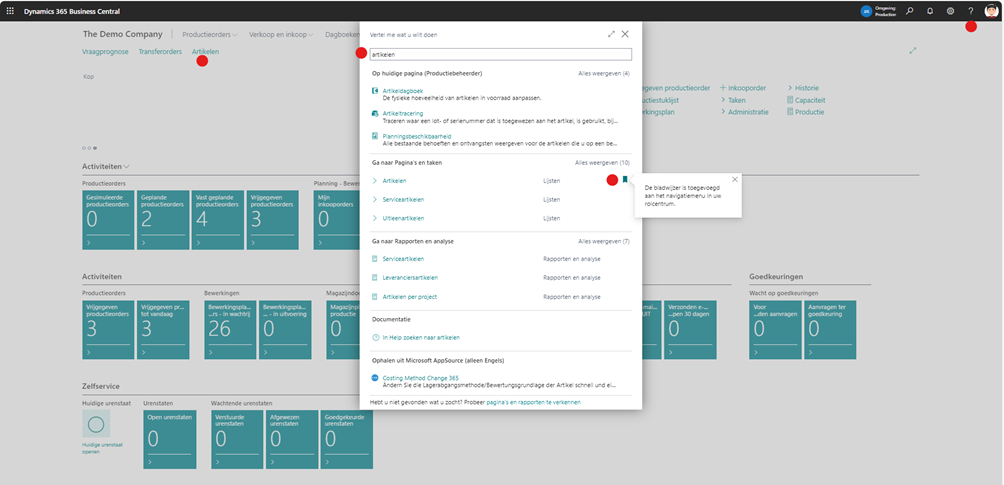Open the Open urenstaten tile
The height and width of the screenshot is (485, 1004).
click(170, 440)
